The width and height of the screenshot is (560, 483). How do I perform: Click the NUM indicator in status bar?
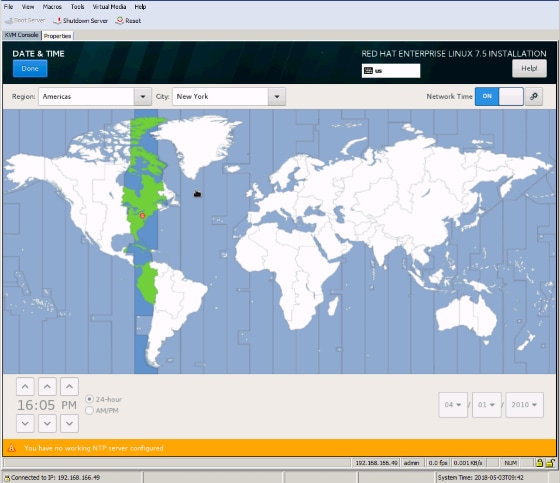pyautogui.click(x=511, y=463)
